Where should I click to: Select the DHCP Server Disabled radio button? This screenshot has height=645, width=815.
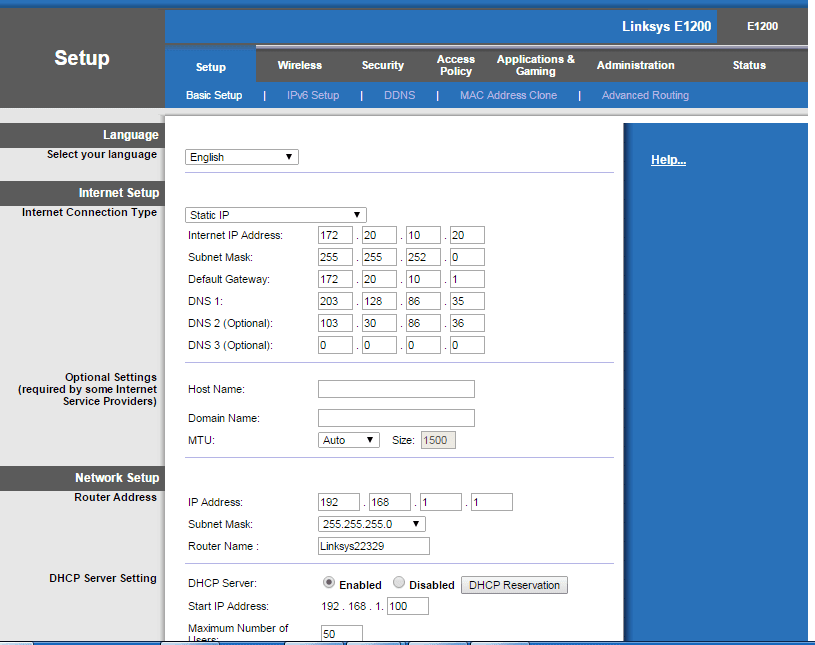(399, 583)
